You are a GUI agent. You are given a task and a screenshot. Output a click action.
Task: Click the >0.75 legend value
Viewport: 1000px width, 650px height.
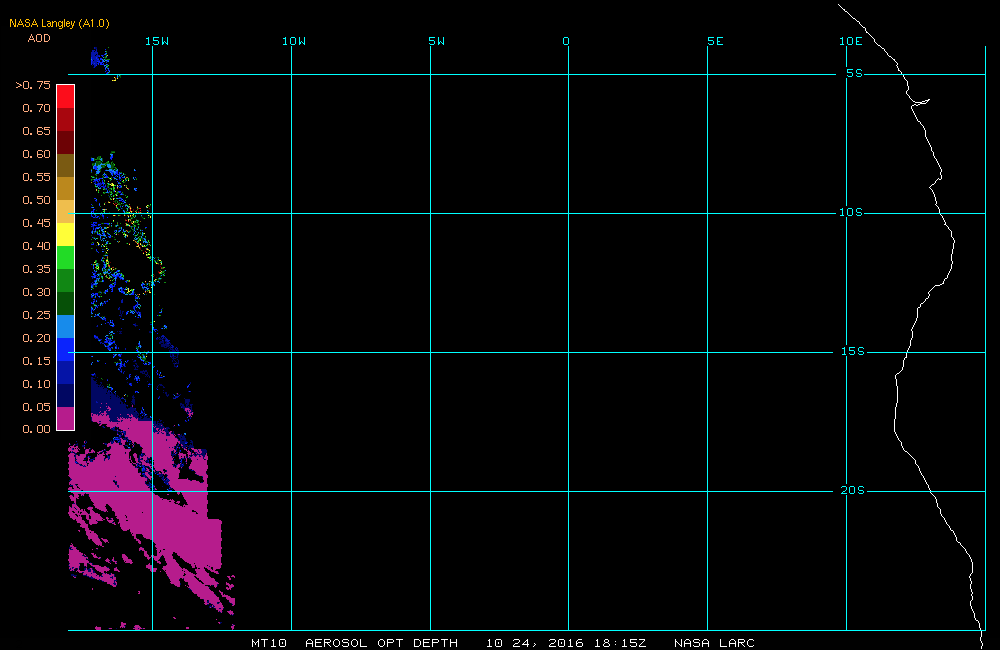click(33, 85)
